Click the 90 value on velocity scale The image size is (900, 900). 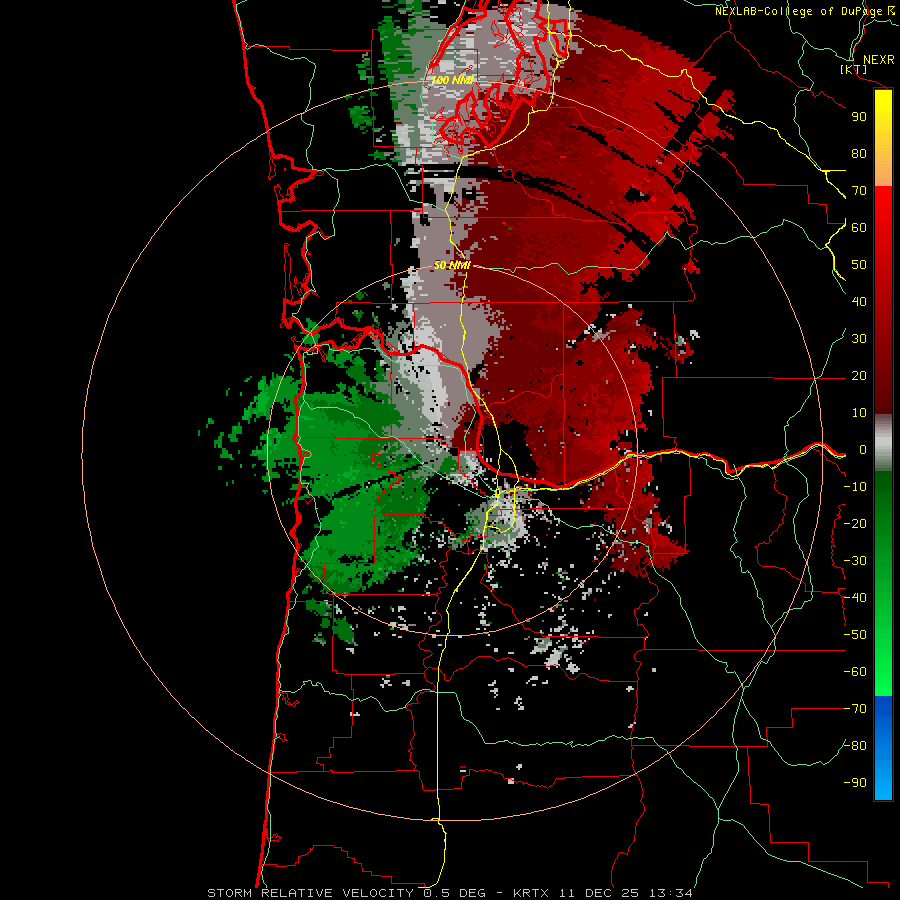[859, 117]
